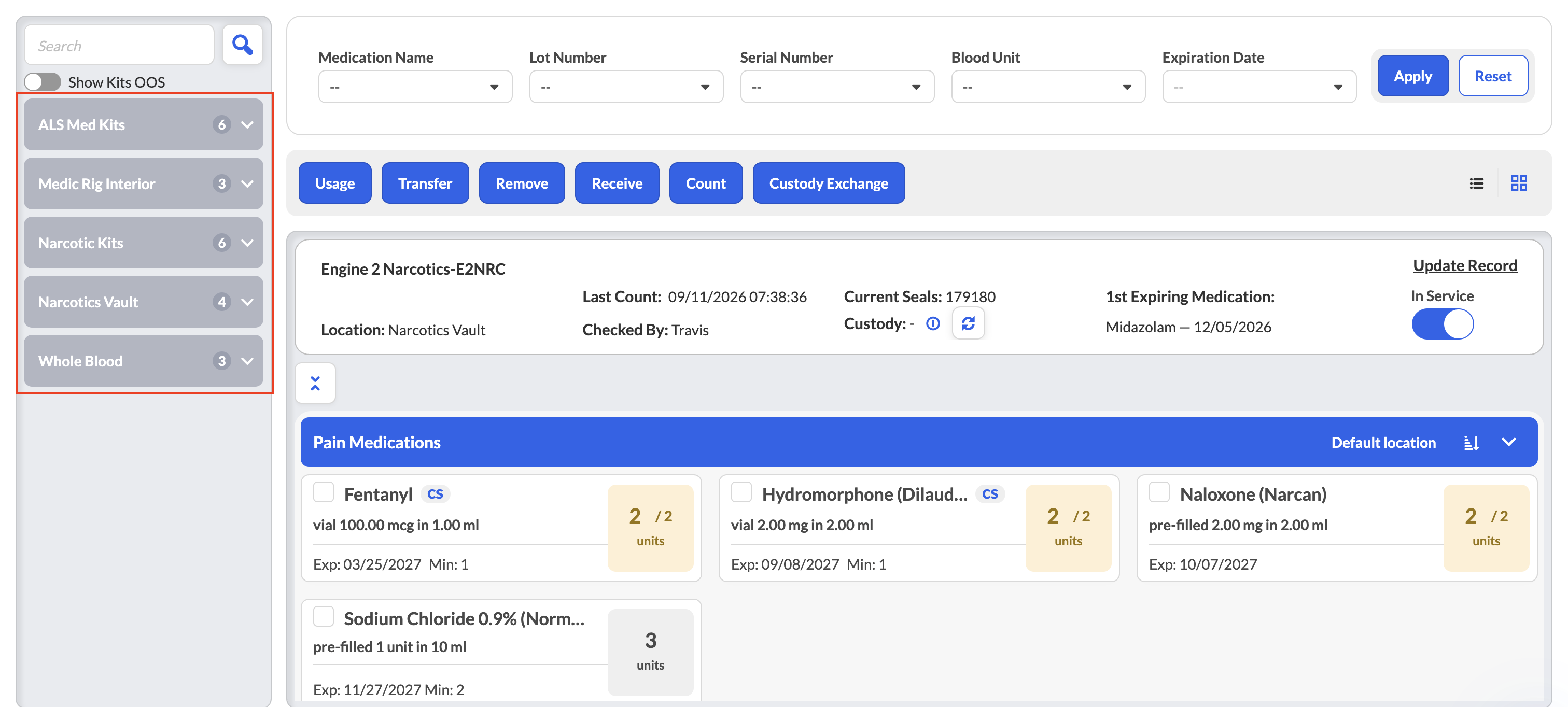This screenshot has width=1568, height=707.
Task: Click the Sodium Chloride 3 units badge
Action: (650, 652)
